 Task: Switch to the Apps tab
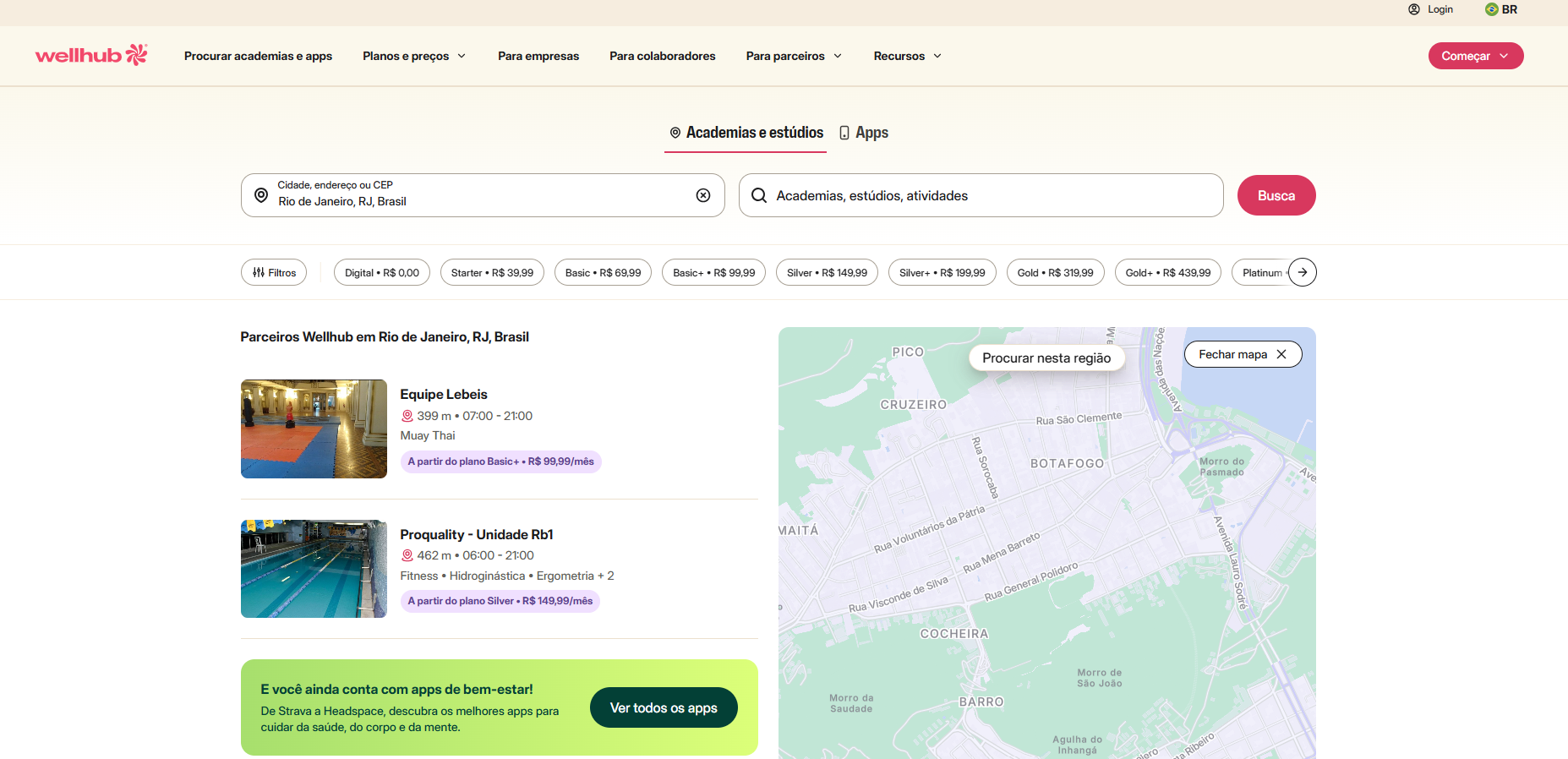tap(864, 133)
